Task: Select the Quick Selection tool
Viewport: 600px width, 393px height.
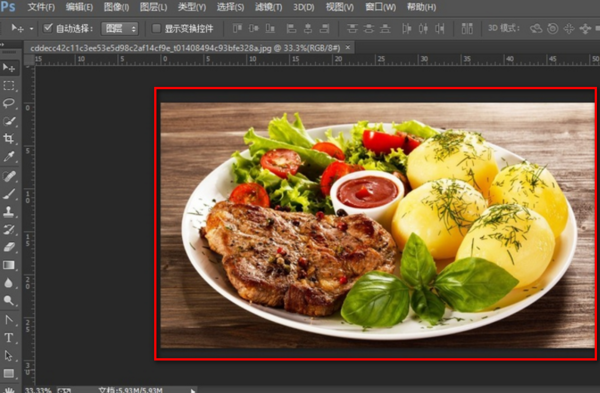Action: point(8,121)
